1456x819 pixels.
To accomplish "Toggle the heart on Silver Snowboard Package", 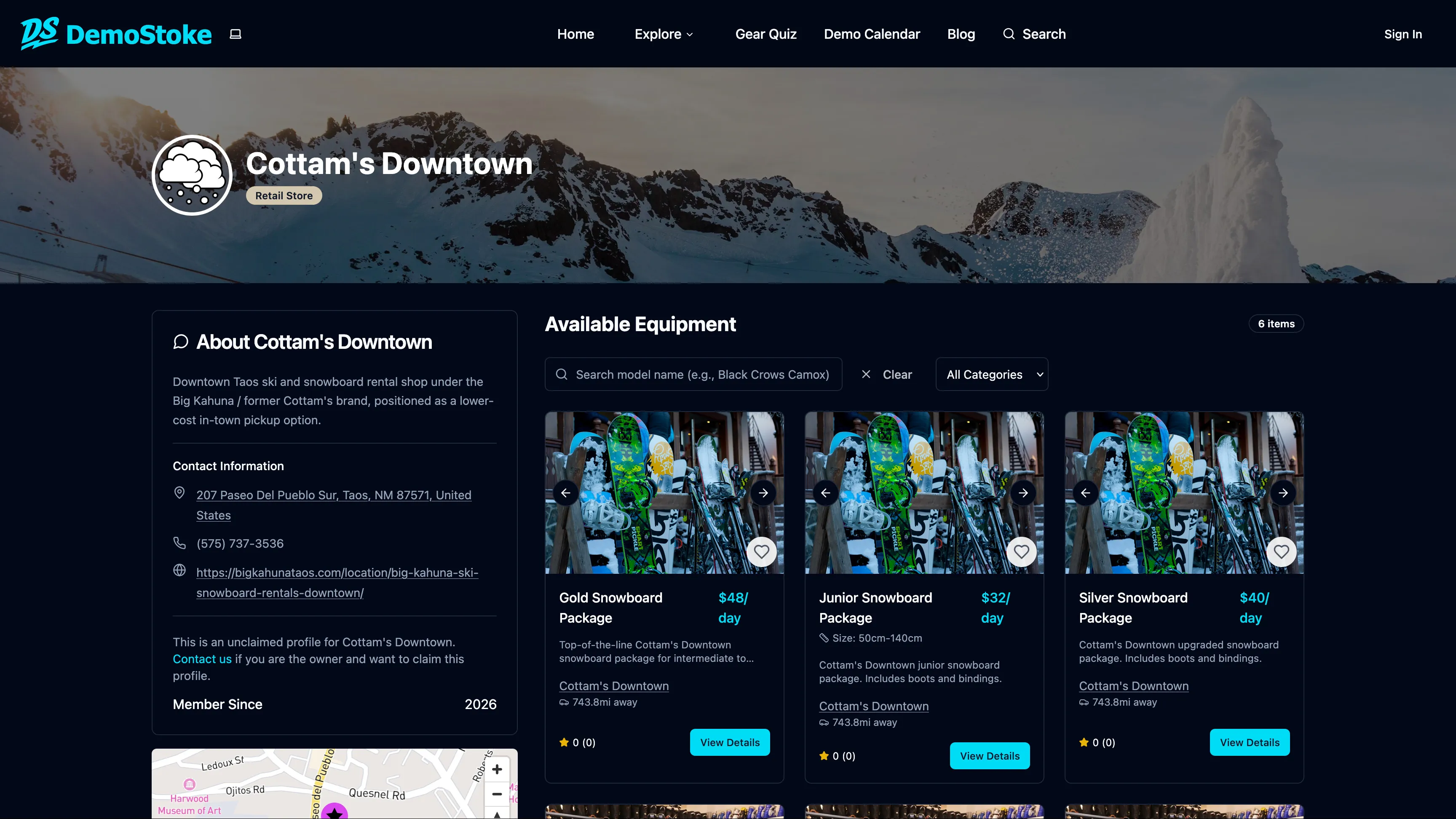I will tap(1281, 551).
